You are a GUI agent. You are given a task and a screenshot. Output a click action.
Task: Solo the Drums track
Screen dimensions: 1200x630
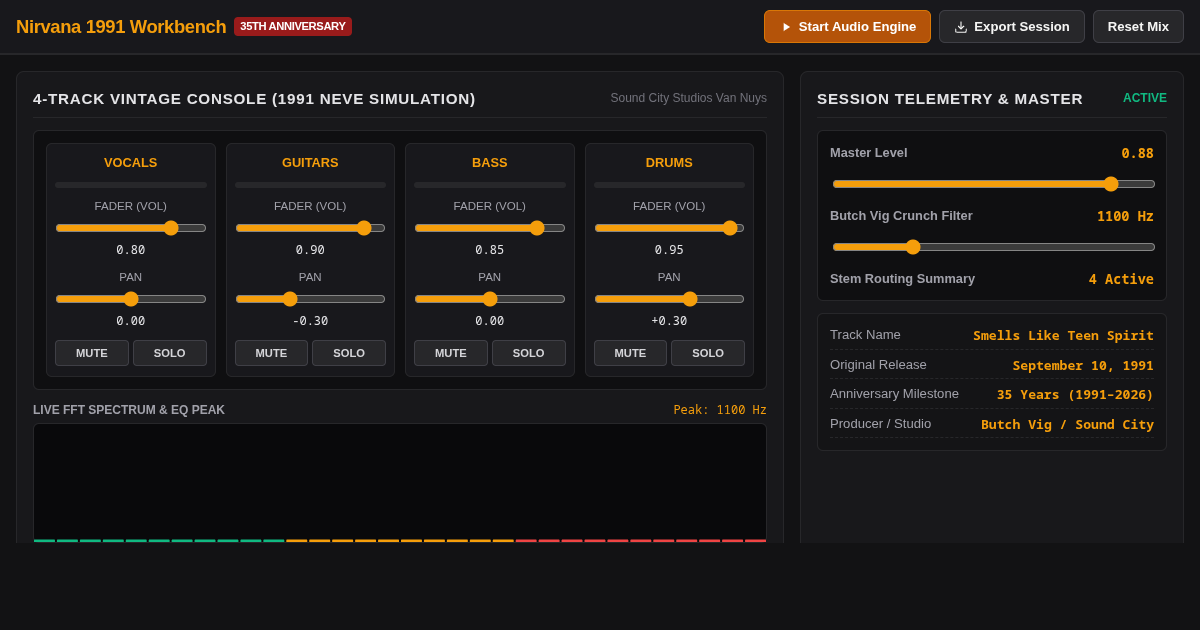708,353
